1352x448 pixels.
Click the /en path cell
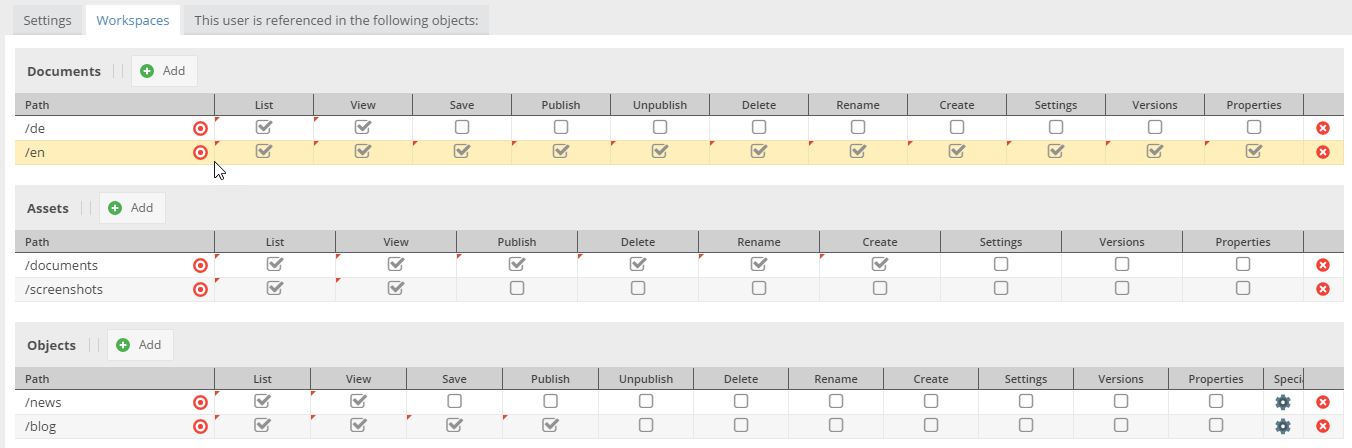point(100,152)
